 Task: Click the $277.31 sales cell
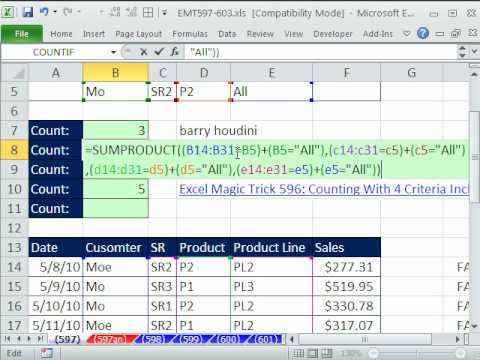pos(346,267)
